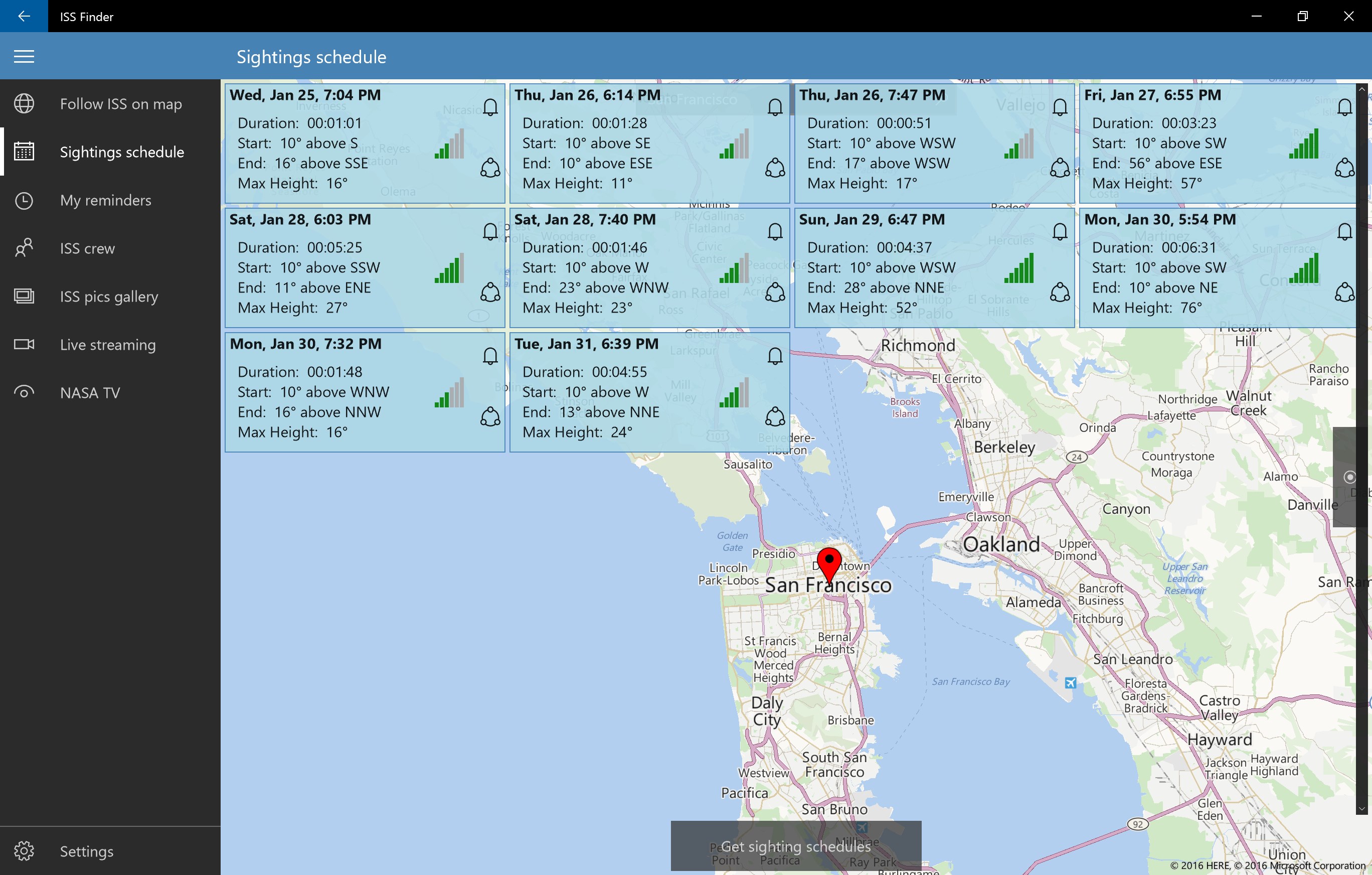
Task: Set a reminder bell for Wed Jan 25 sighting
Action: coord(490,106)
